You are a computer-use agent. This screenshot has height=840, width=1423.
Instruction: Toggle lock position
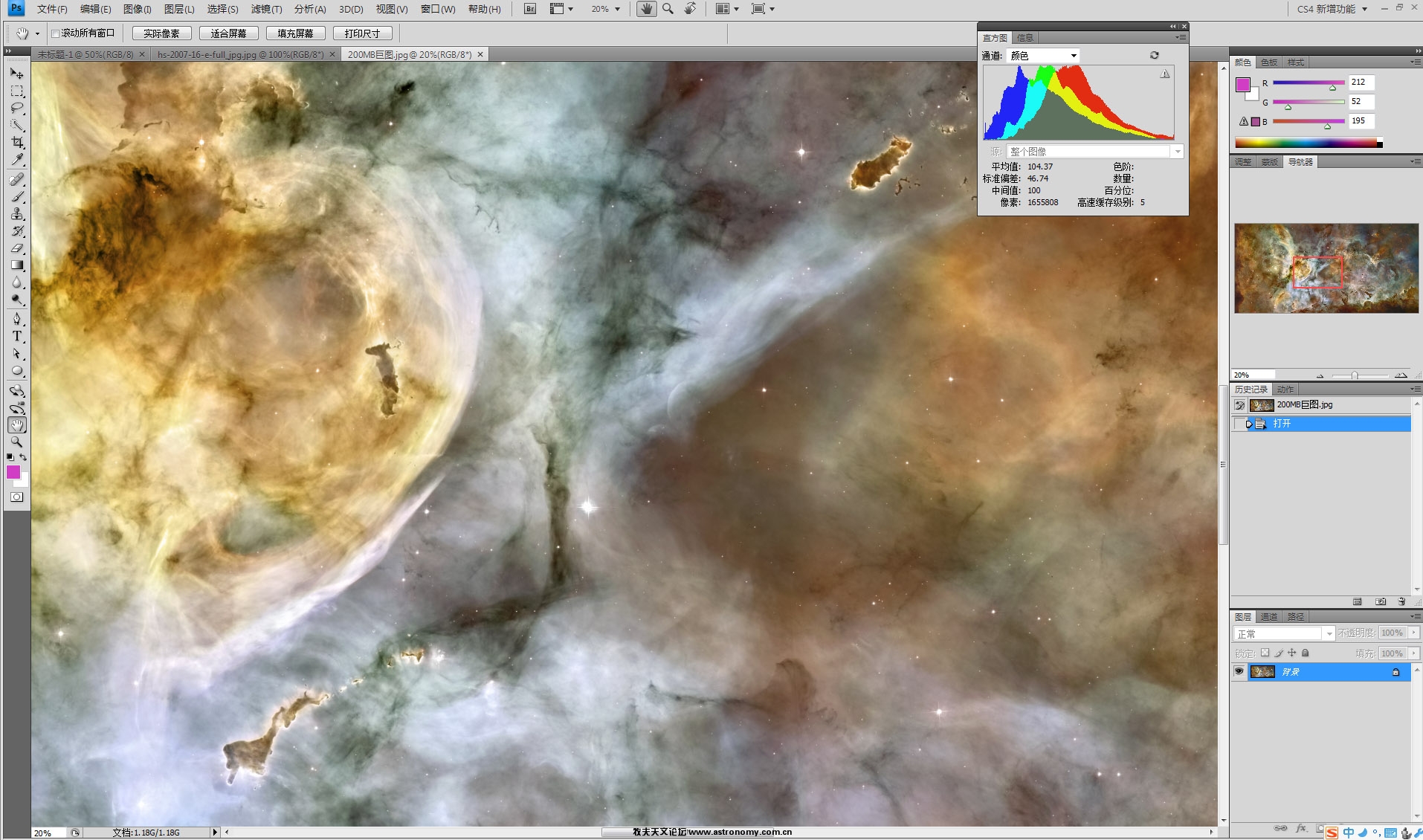(1292, 653)
